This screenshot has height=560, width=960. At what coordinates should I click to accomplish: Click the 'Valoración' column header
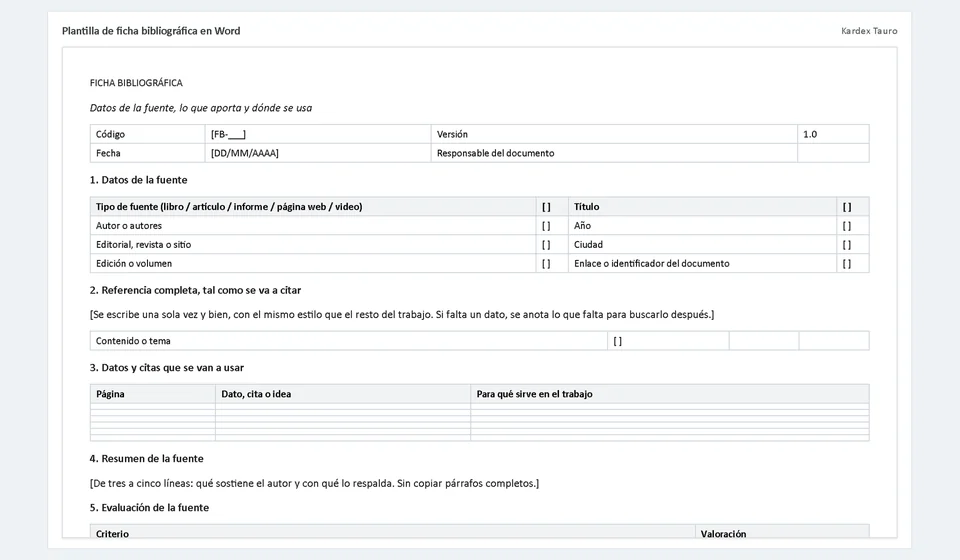[x=782, y=531]
